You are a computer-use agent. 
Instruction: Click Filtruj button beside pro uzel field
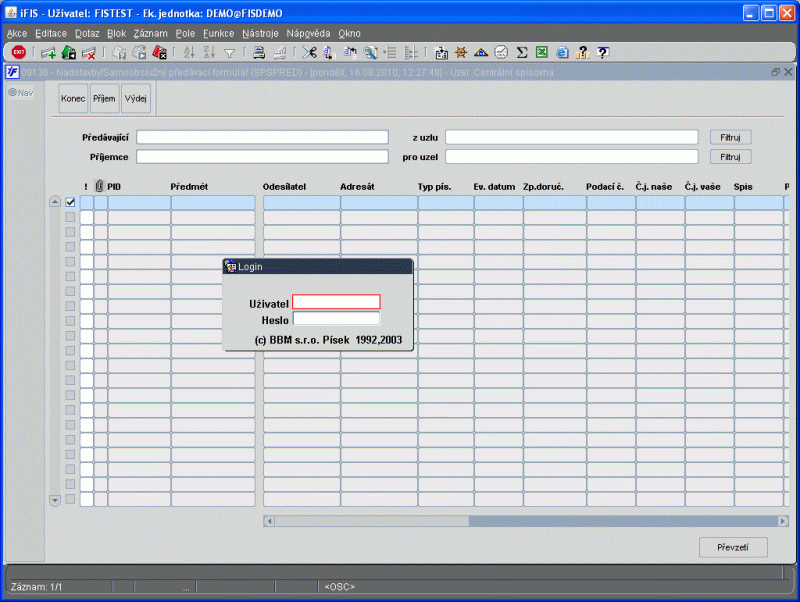click(730, 157)
